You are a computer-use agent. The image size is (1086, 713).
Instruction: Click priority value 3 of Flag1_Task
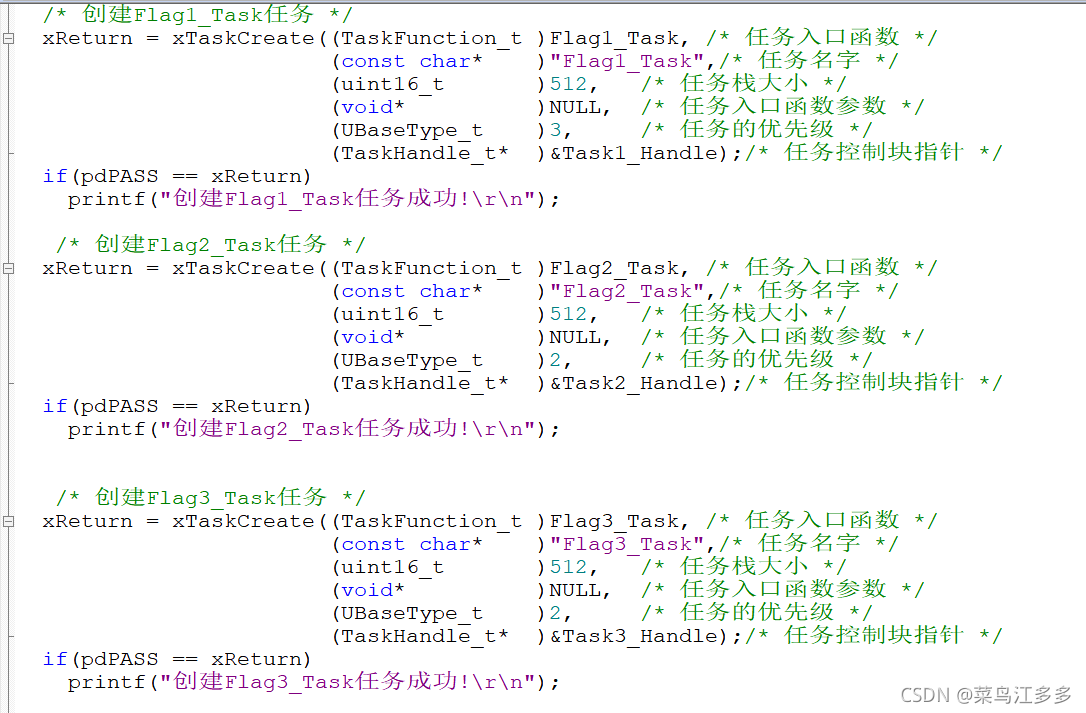click(555, 130)
